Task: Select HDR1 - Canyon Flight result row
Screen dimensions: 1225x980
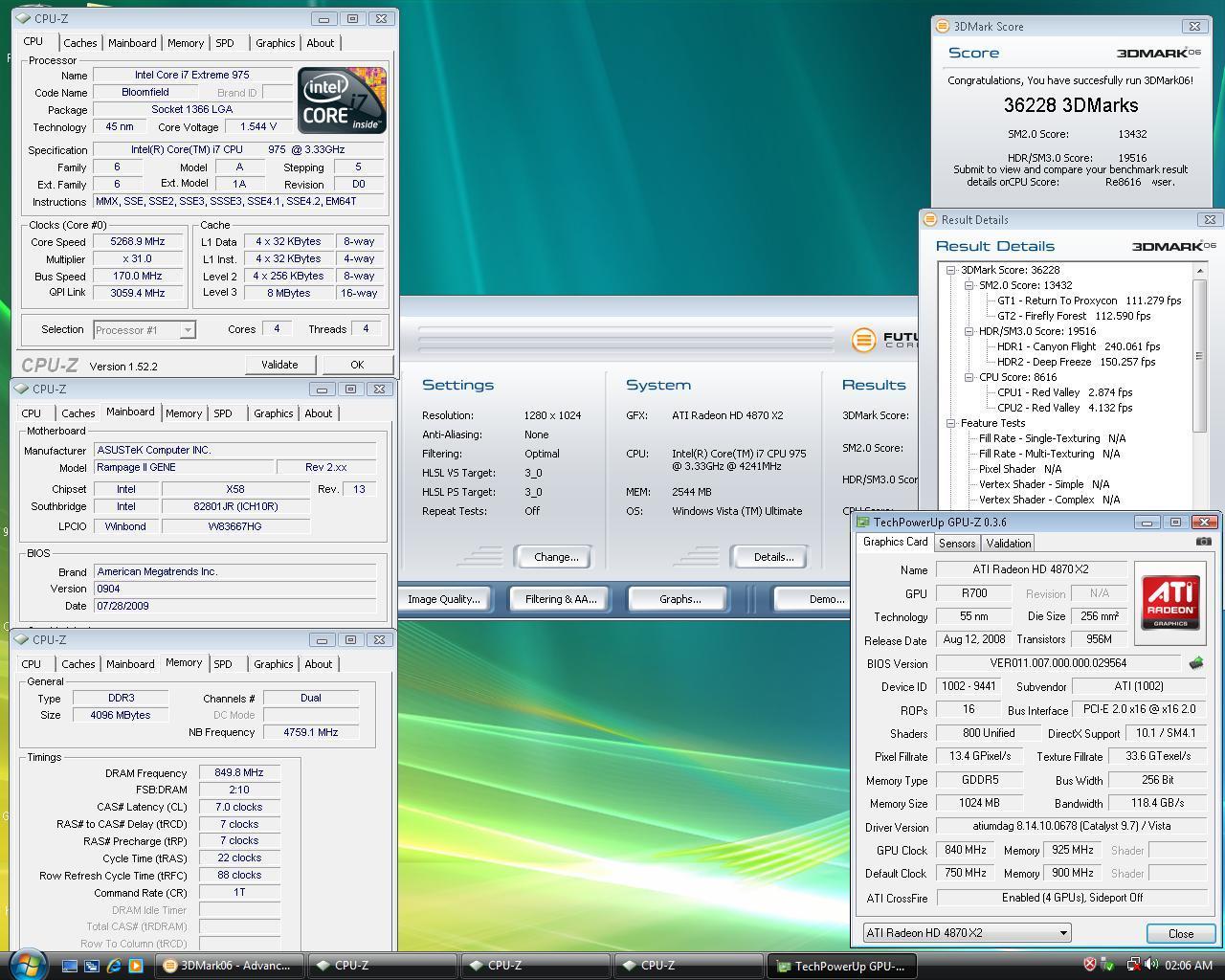Action: click(1079, 346)
